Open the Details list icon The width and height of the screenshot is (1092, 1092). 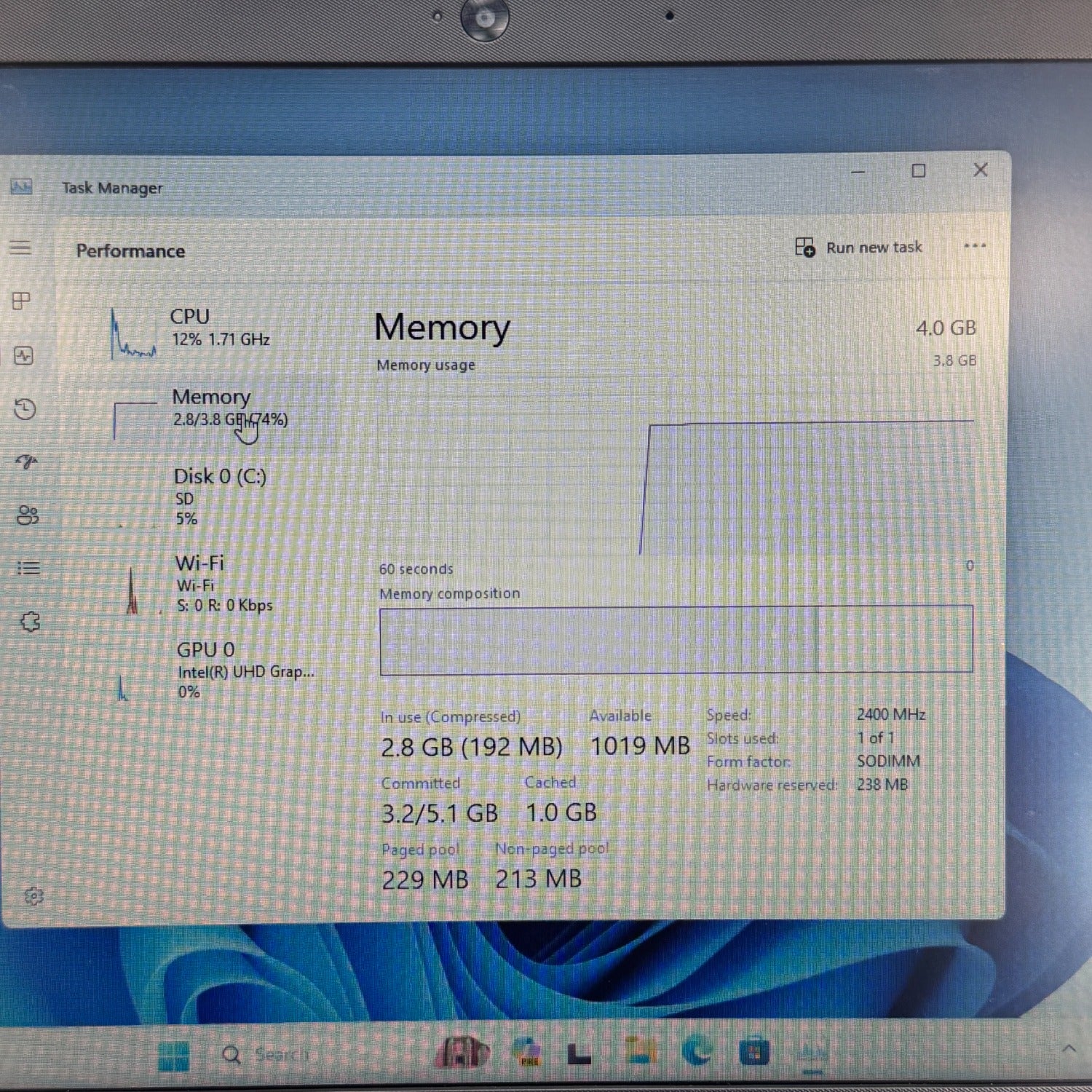click(x=29, y=568)
